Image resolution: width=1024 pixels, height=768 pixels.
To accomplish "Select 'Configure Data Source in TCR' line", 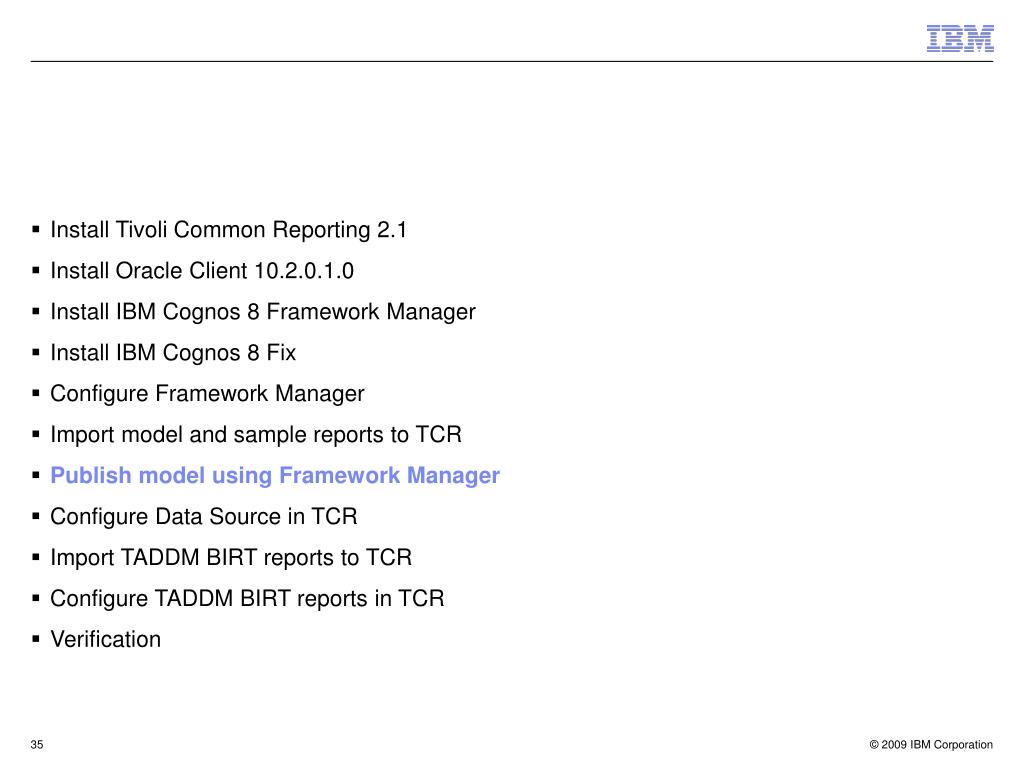I will click(x=204, y=517).
